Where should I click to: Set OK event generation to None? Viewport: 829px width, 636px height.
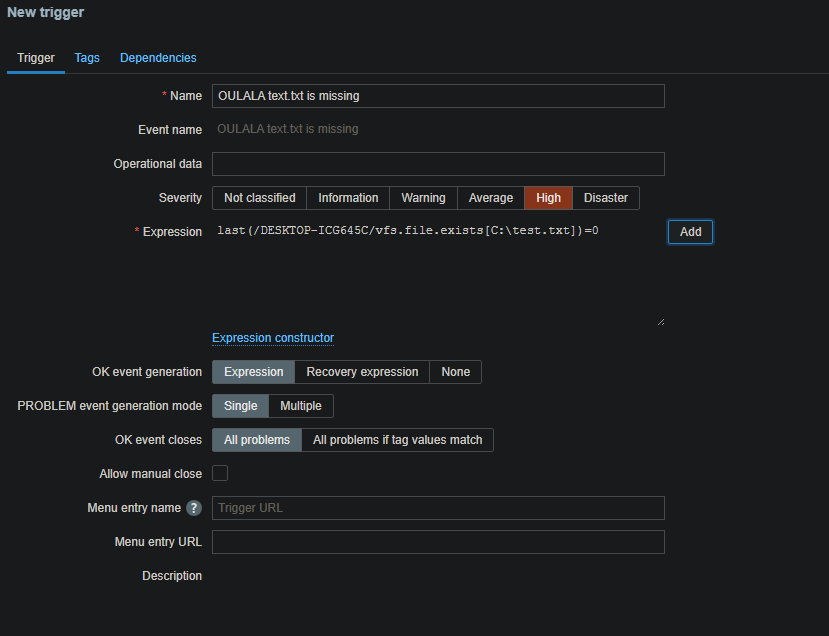(455, 372)
